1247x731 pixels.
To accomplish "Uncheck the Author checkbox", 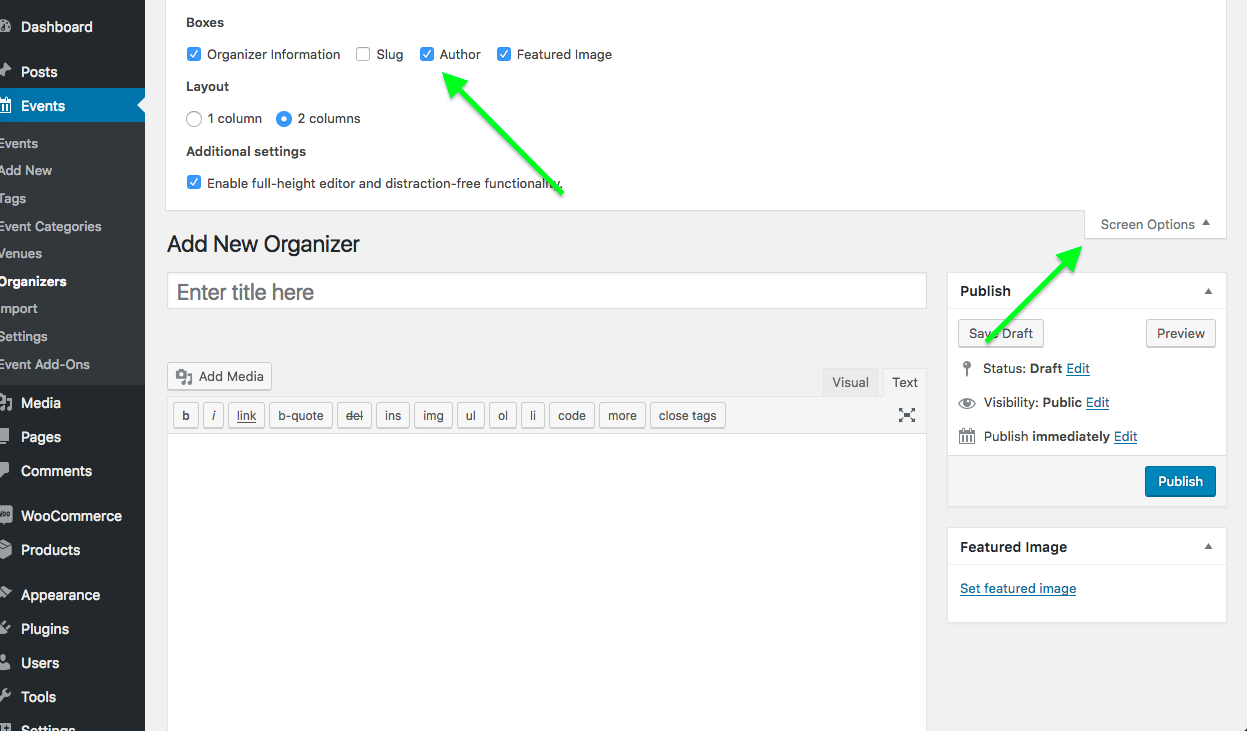I will (427, 55).
